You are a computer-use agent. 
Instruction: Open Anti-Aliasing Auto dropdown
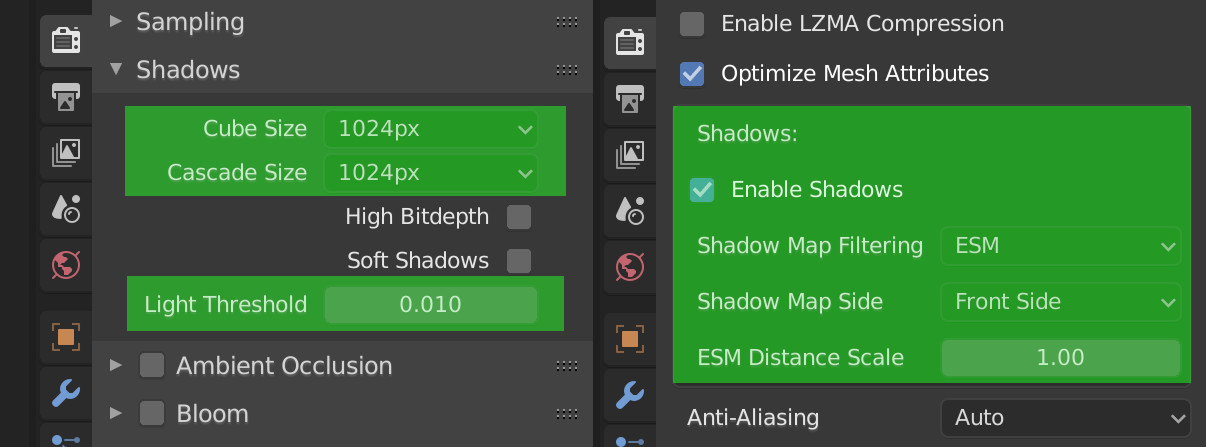click(x=1066, y=417)
